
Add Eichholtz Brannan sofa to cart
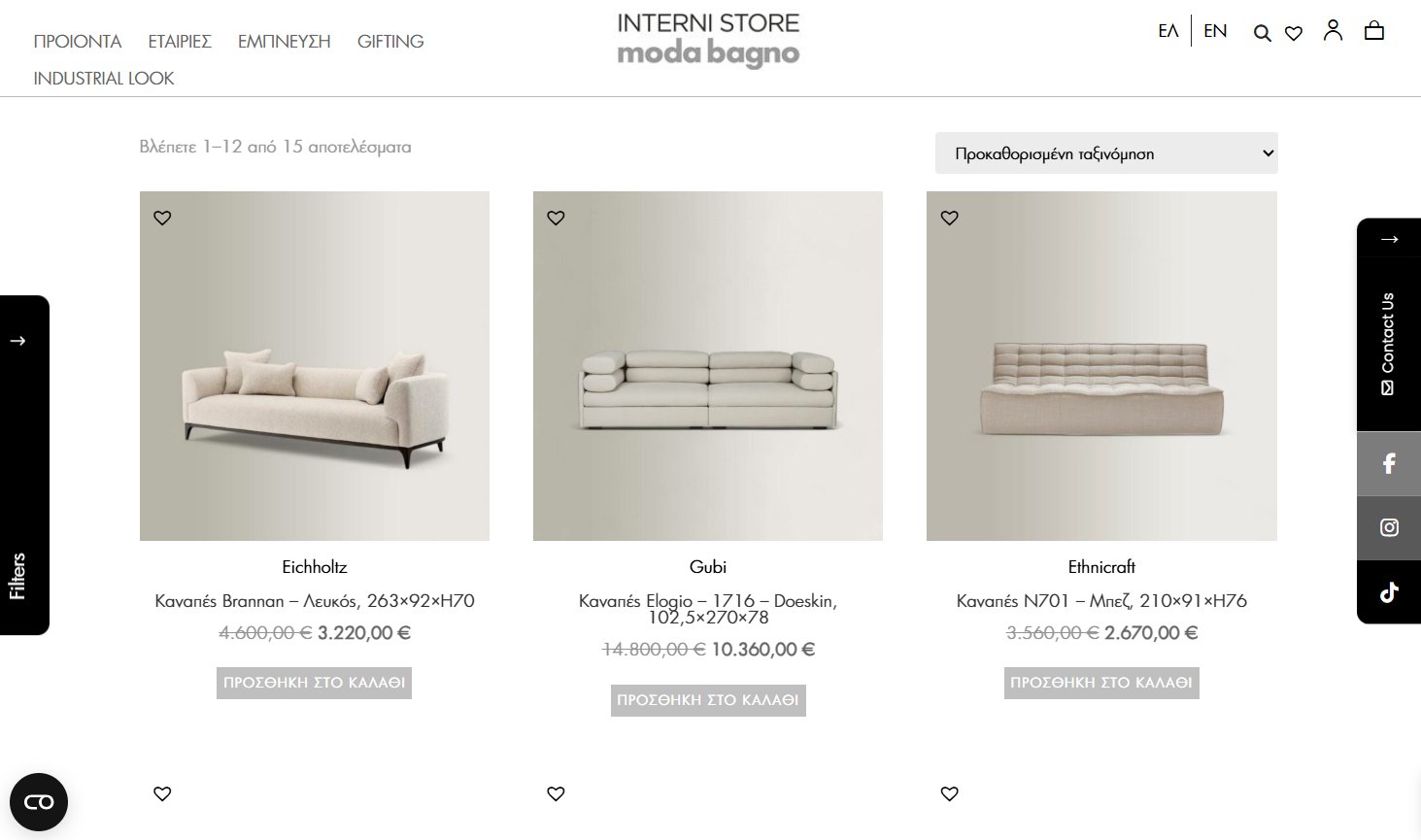[x=313, y=683]
